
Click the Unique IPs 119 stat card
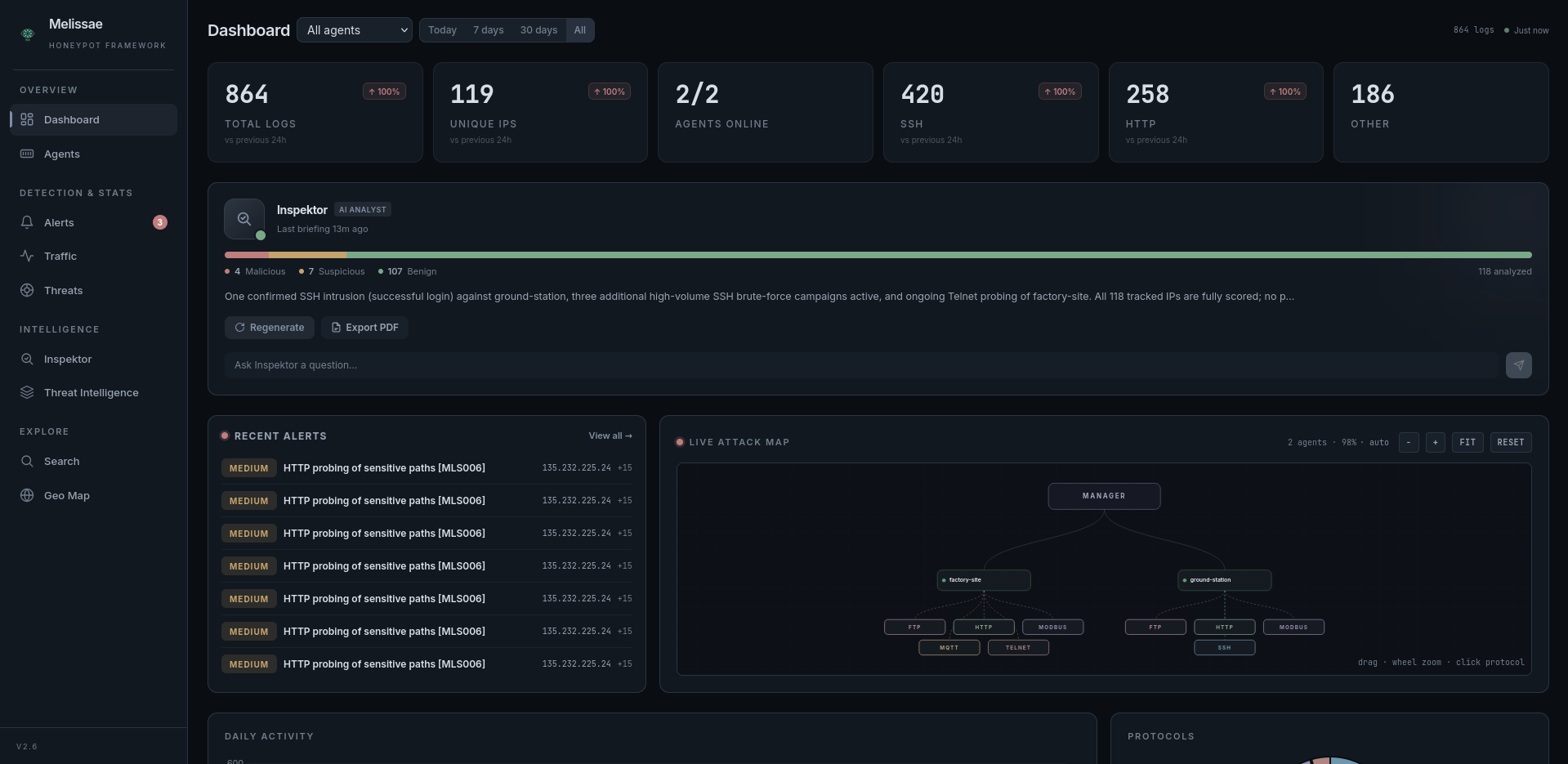tap(540, 113)
